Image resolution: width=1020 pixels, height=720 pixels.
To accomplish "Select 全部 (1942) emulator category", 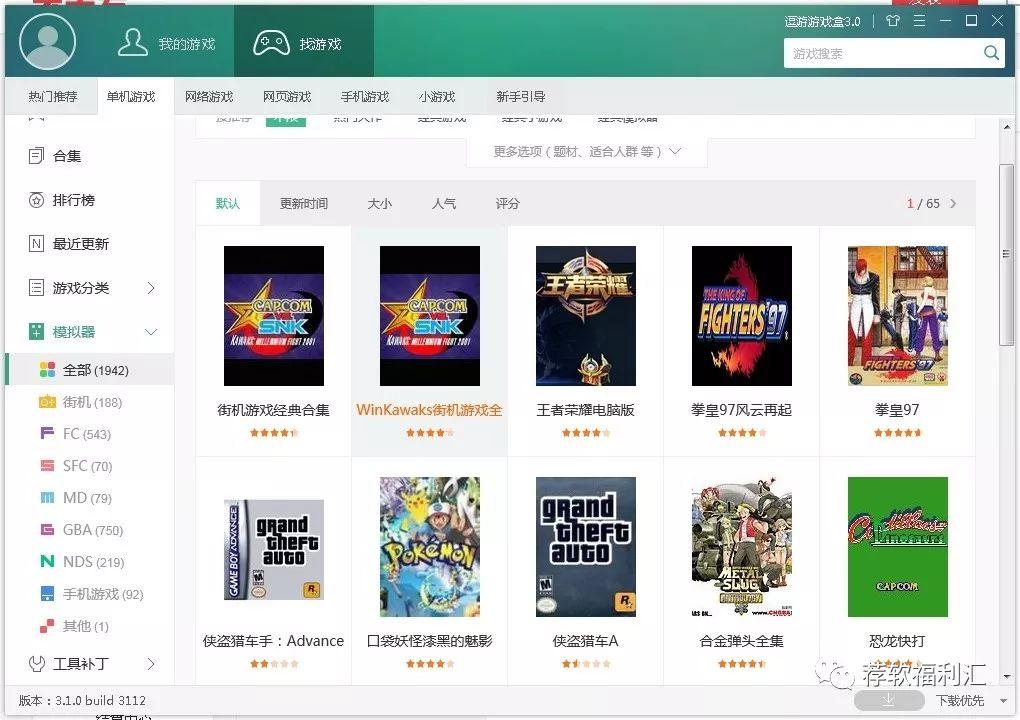I will tap(90, 369).
